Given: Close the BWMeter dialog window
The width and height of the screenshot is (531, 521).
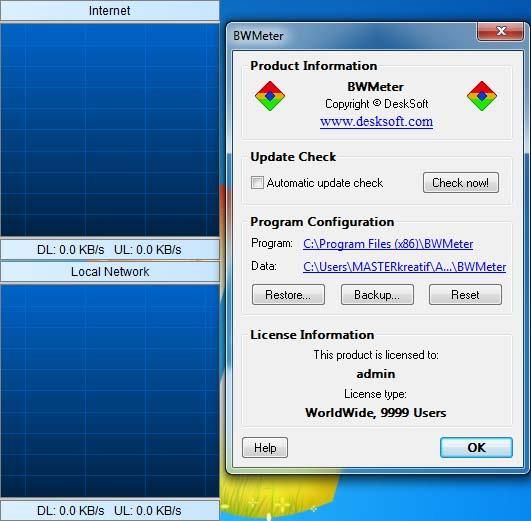Looking at the screenshot, I should [x=501, y=31].
